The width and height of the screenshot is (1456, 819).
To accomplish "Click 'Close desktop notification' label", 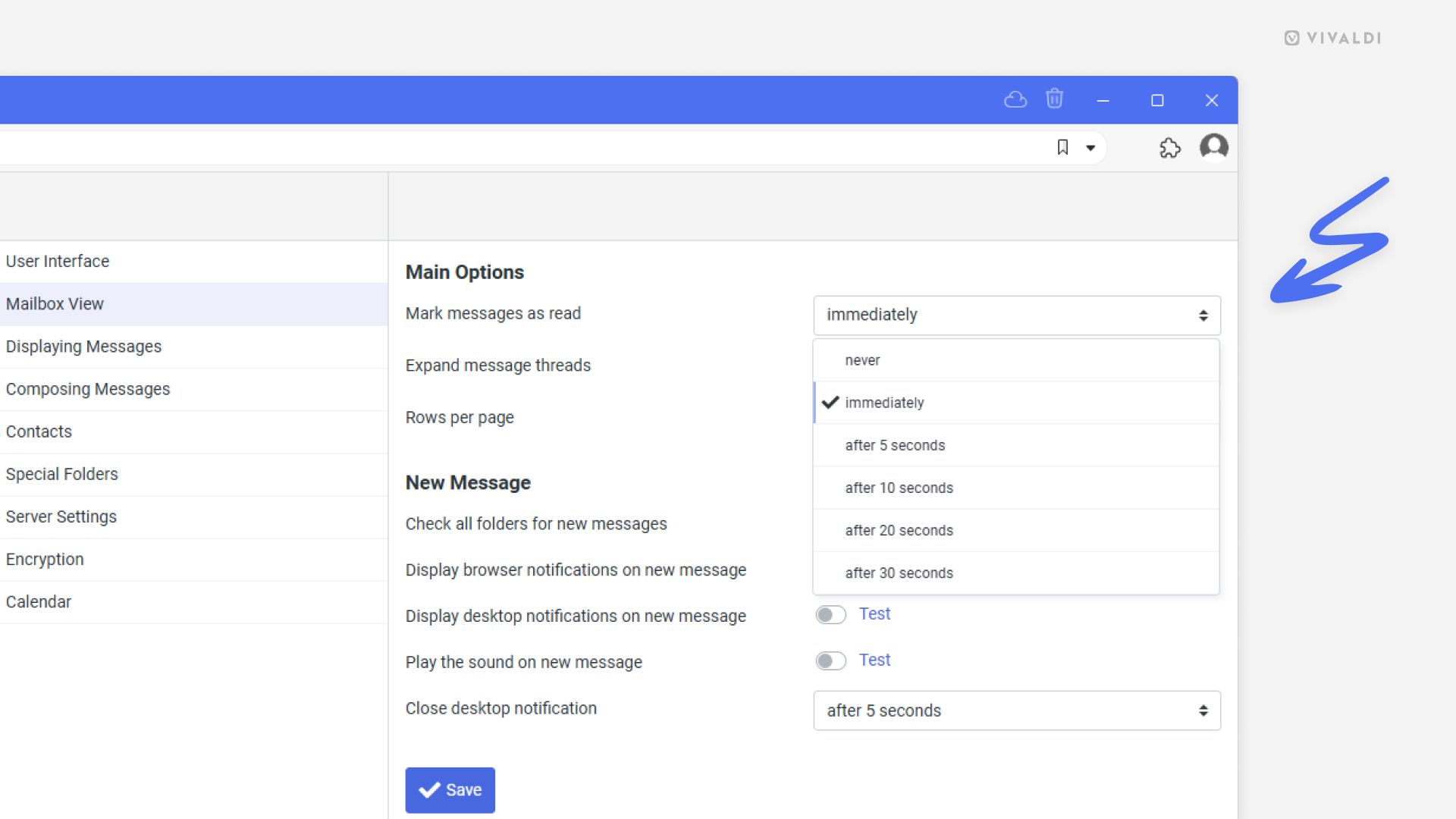I will 500,708.
